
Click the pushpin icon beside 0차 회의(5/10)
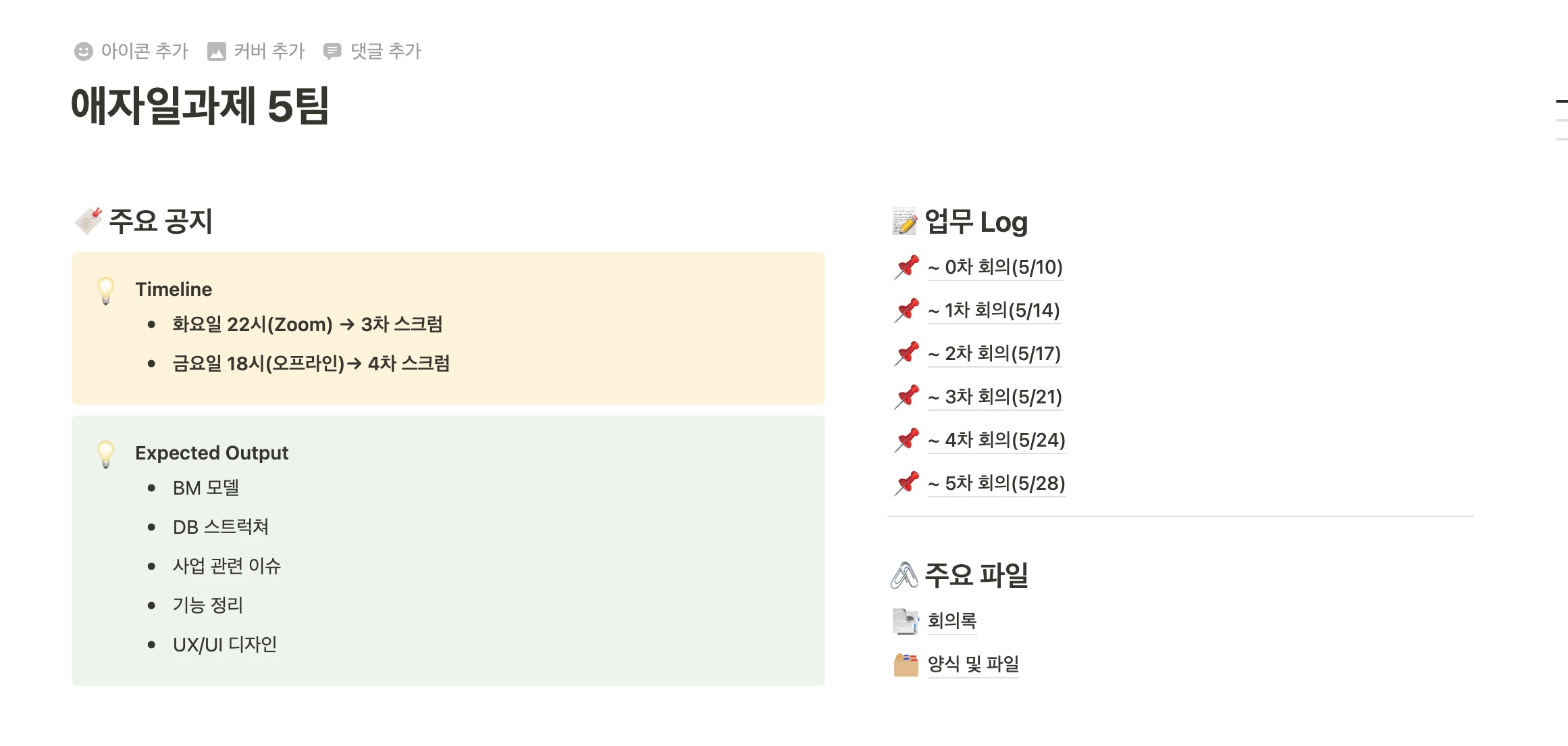click(906, 267)
